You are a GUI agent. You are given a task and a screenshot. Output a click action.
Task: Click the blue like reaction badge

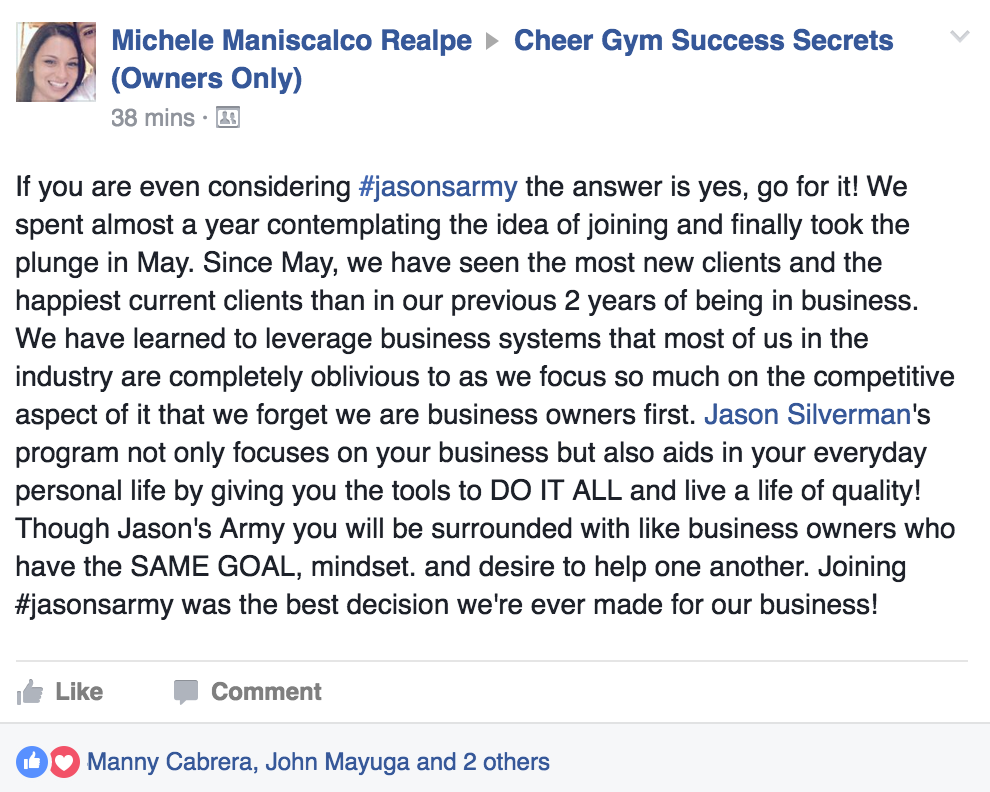click(32, 762)
